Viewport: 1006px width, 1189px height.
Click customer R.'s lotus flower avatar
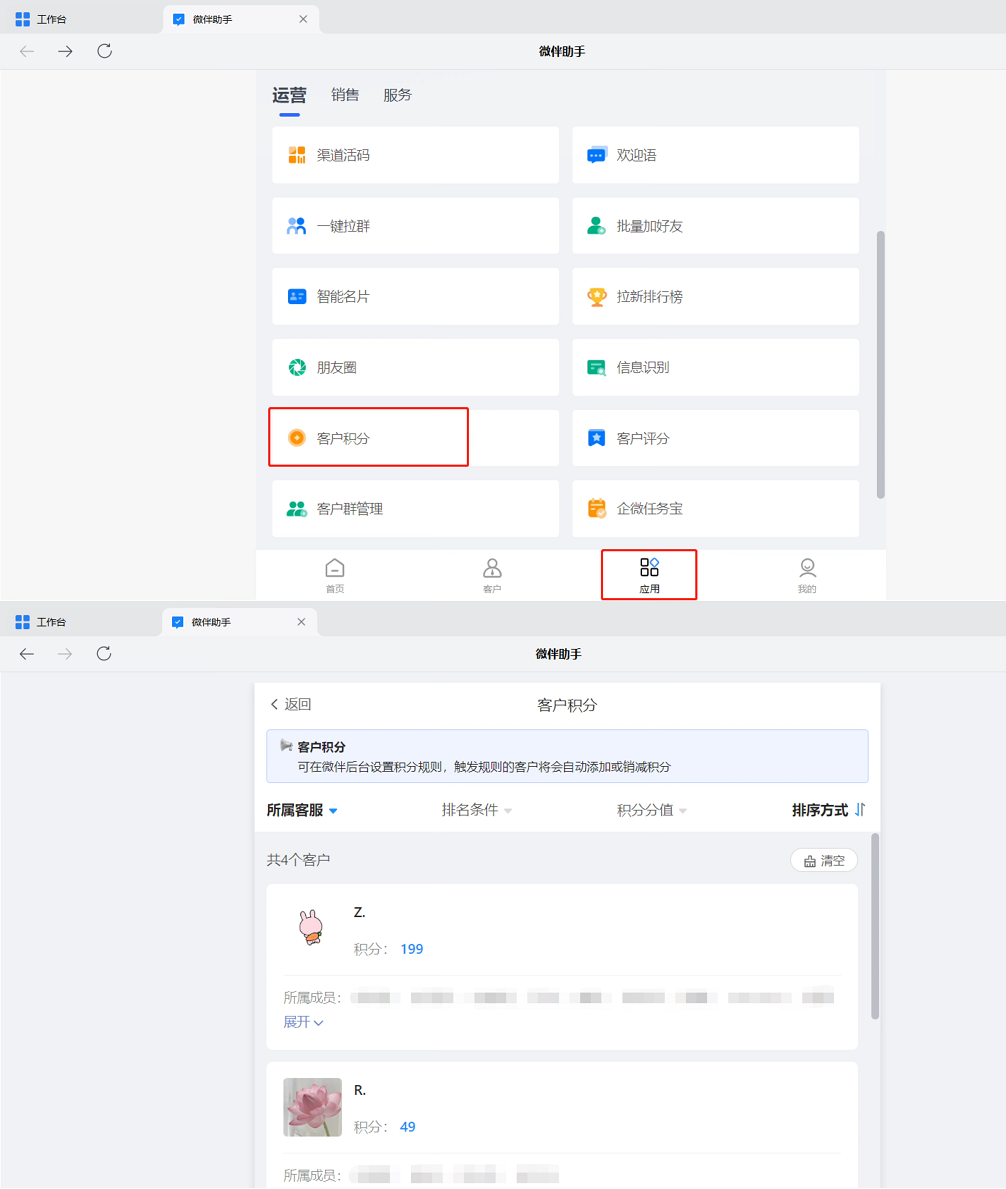coord(312,1107)
